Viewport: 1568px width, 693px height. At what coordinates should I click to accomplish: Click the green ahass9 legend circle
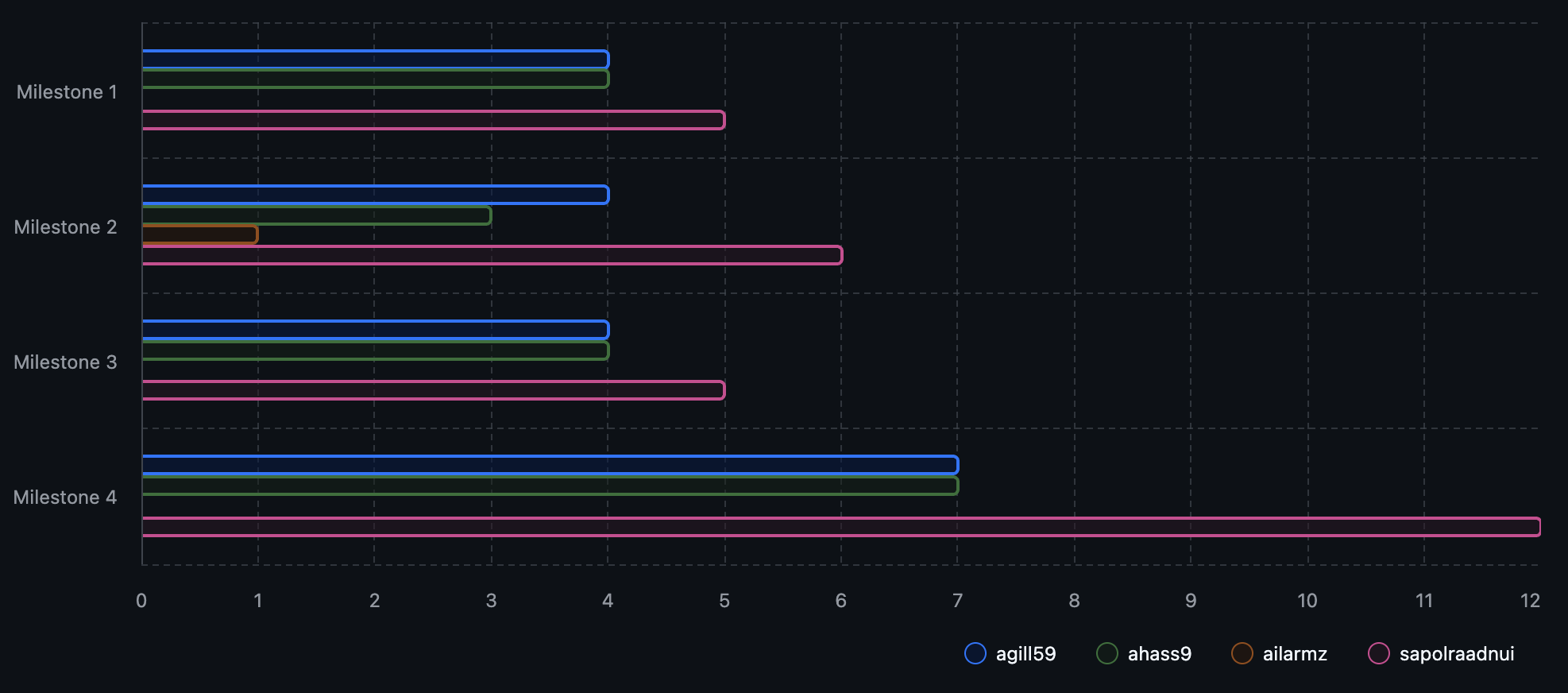pyautogui.click(x=1106, y=653)
